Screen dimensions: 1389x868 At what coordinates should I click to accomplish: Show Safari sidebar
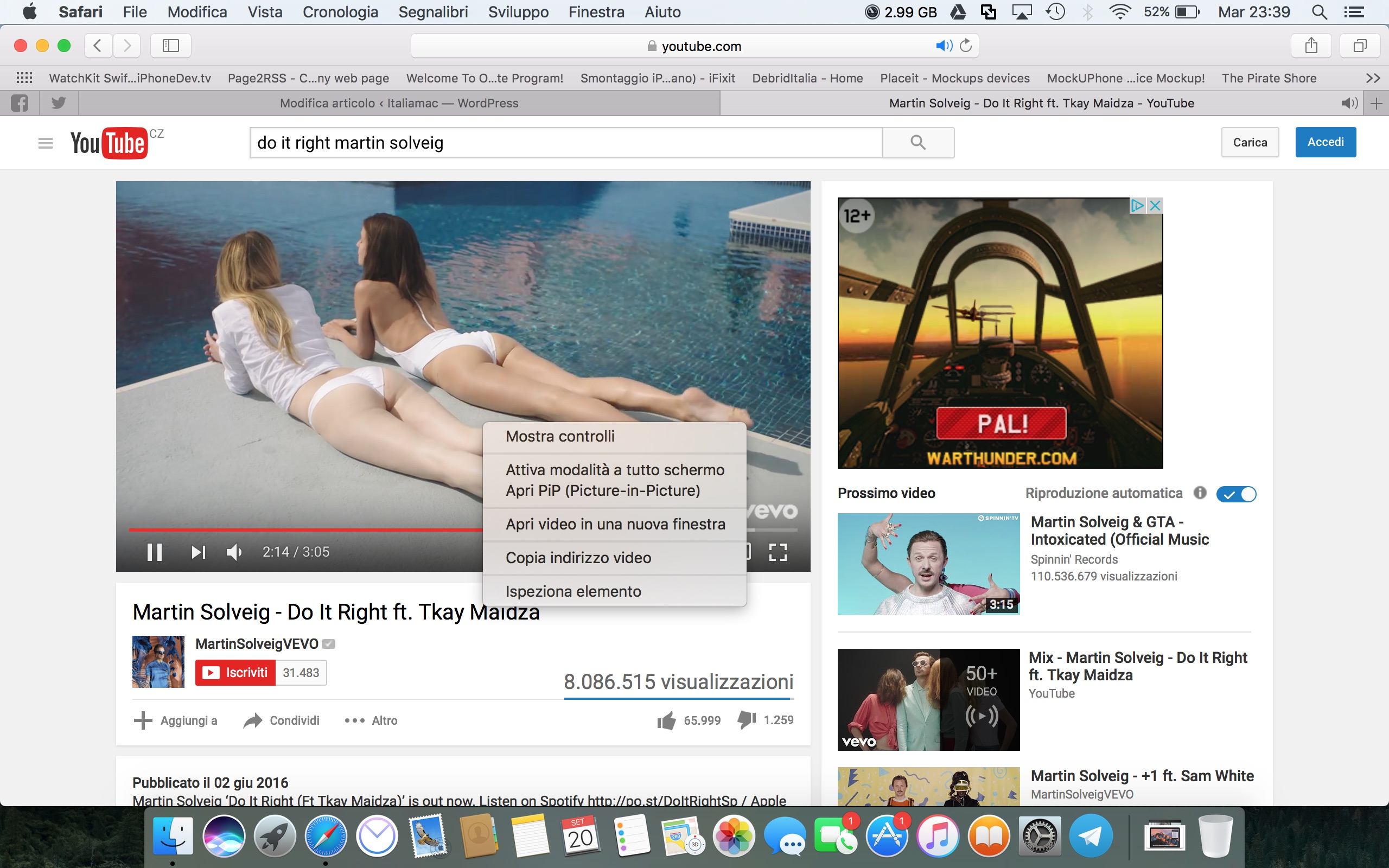[170, 46]
